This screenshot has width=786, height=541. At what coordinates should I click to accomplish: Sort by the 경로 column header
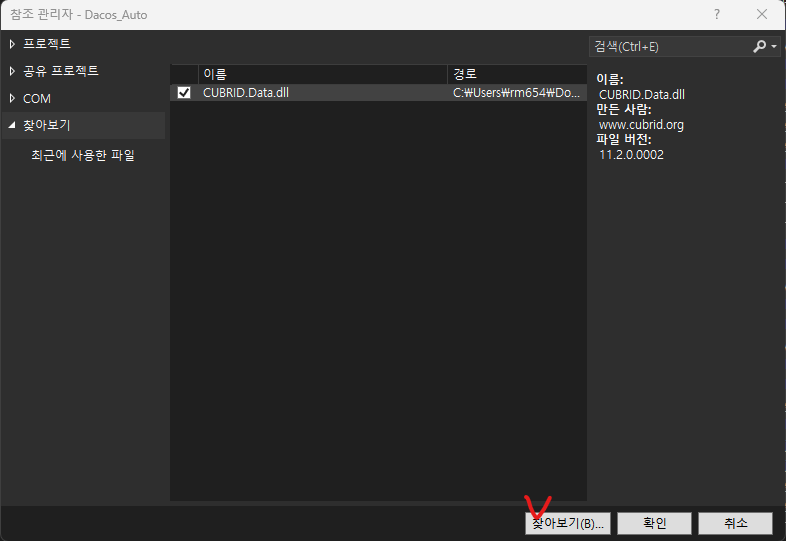click(517, 74)
